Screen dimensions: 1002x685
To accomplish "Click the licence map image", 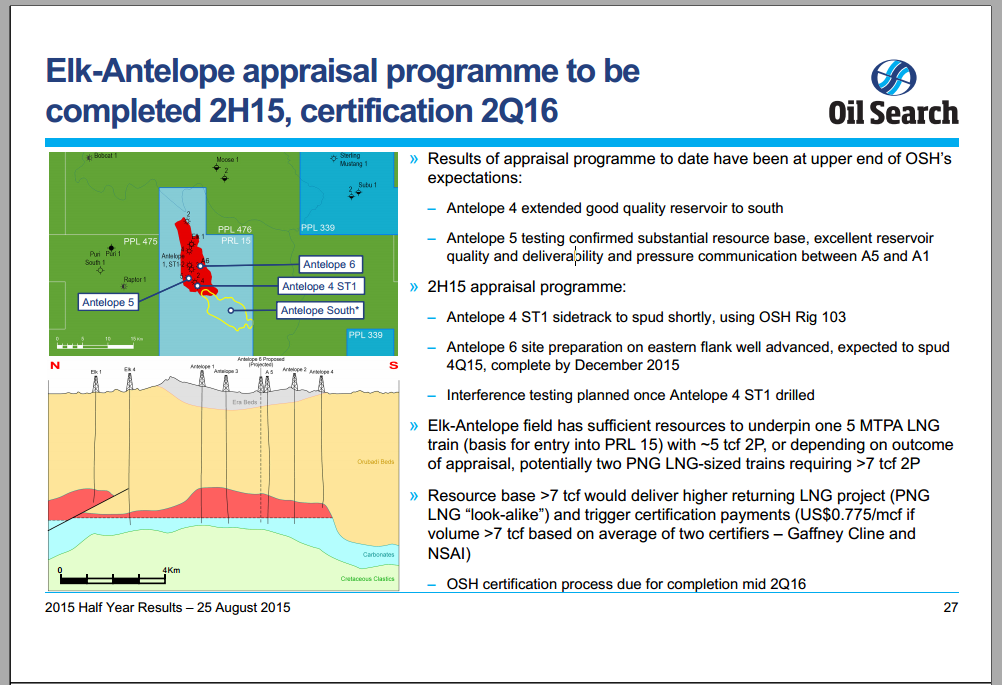I will click(x=223, y=254).
